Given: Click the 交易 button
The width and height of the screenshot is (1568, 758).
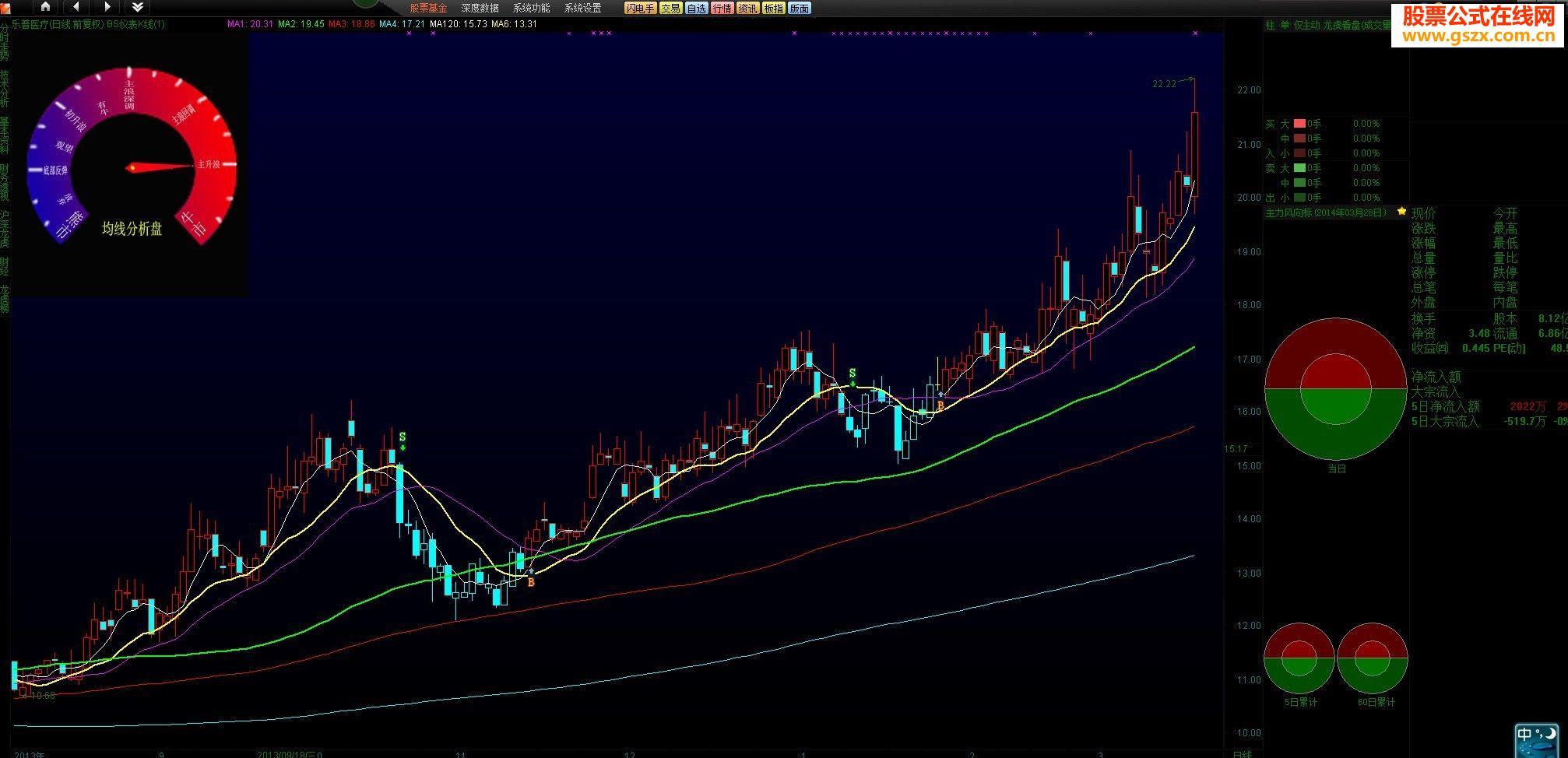Looking at the screenshot, I should click(670, 8).
